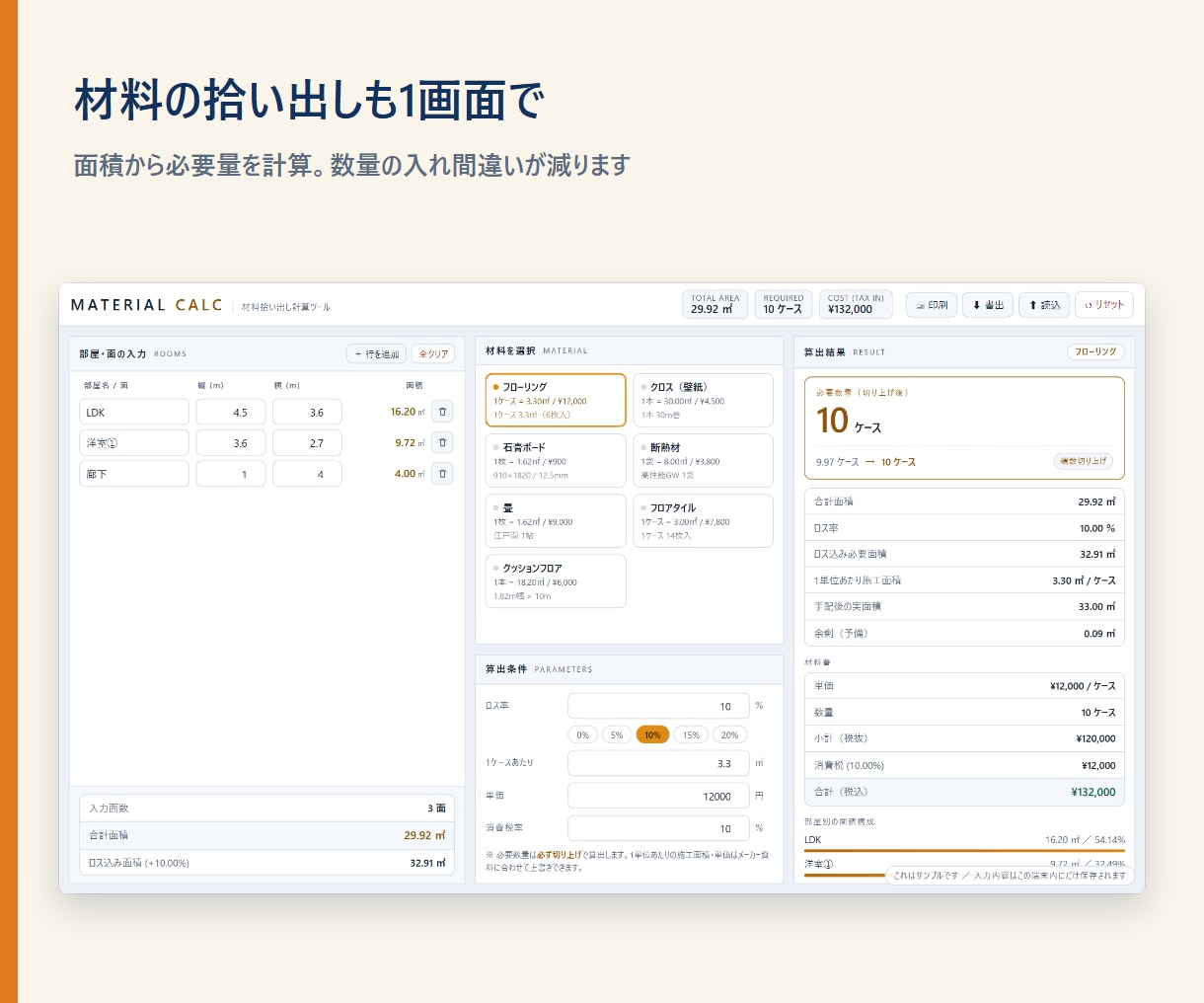The width and height of the screenshot is (1204, 1003).
Task: Click the 1ケースあたり input field
Action: [x=658, y=763]
